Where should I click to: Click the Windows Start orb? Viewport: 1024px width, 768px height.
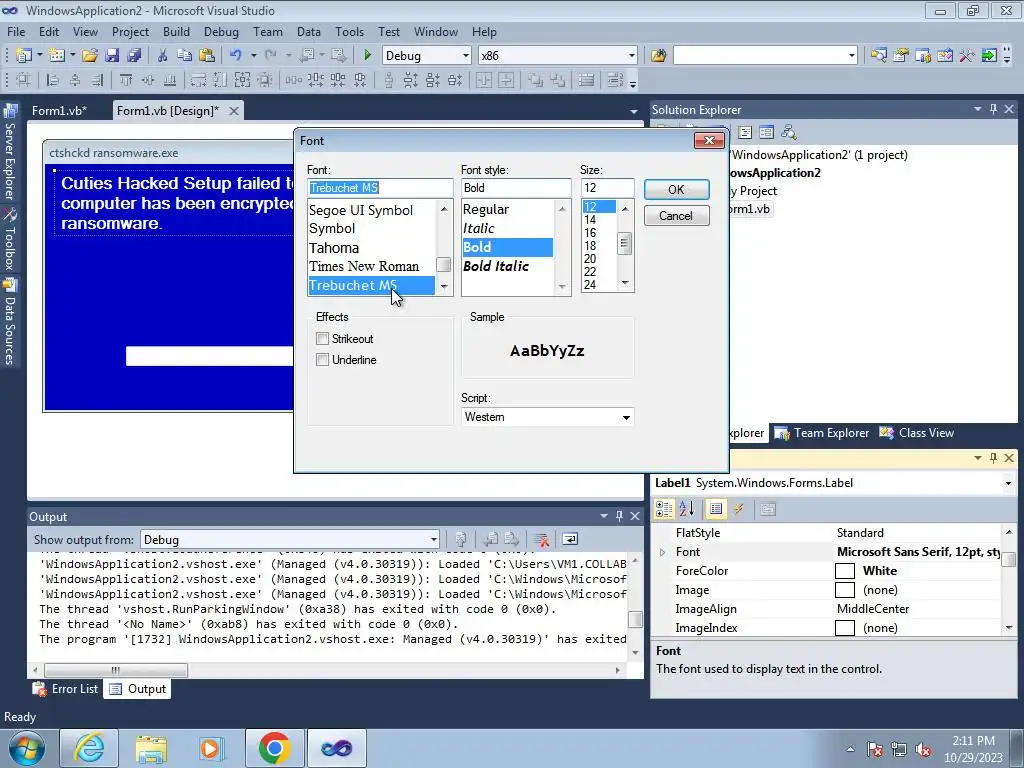26,748
